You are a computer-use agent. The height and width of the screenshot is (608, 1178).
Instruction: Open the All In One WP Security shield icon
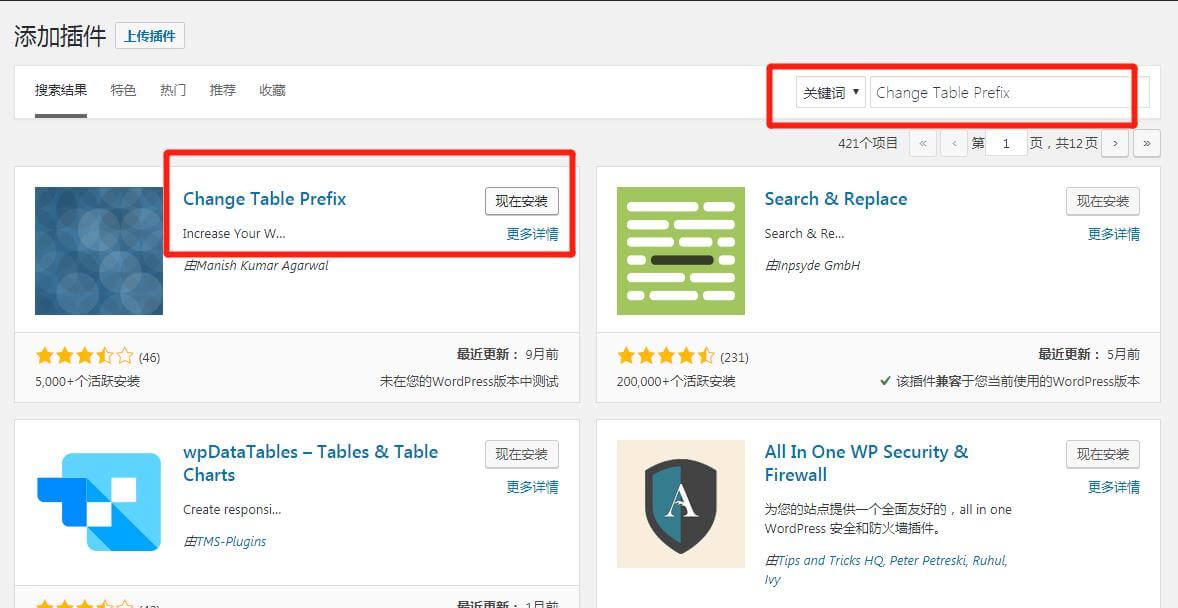(x=681, y=504)
